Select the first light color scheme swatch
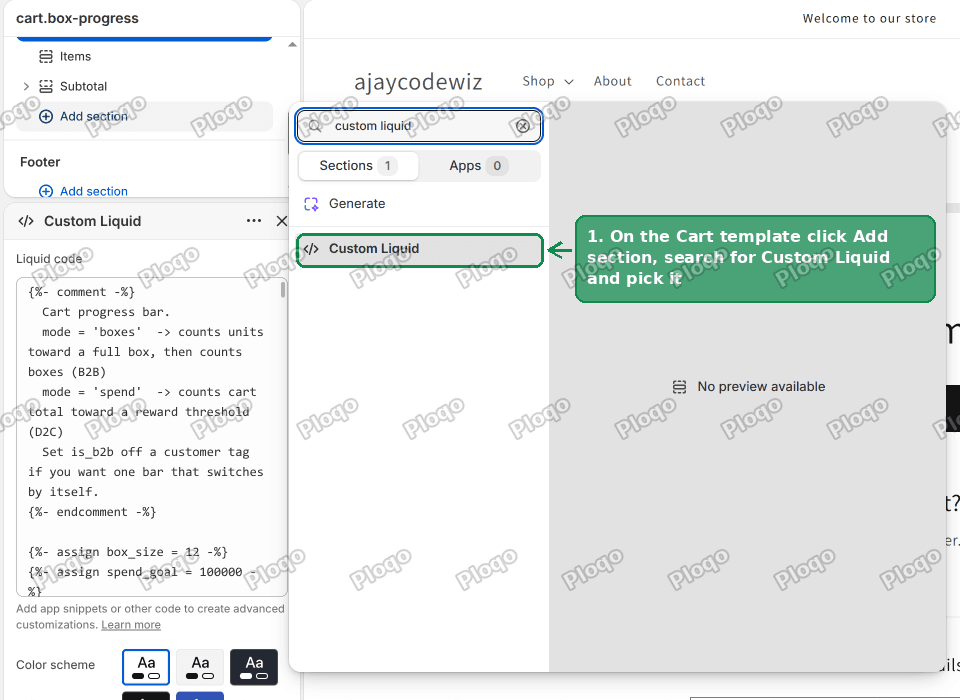This screenshot has width=960, height=700. (x=146, y=667)
